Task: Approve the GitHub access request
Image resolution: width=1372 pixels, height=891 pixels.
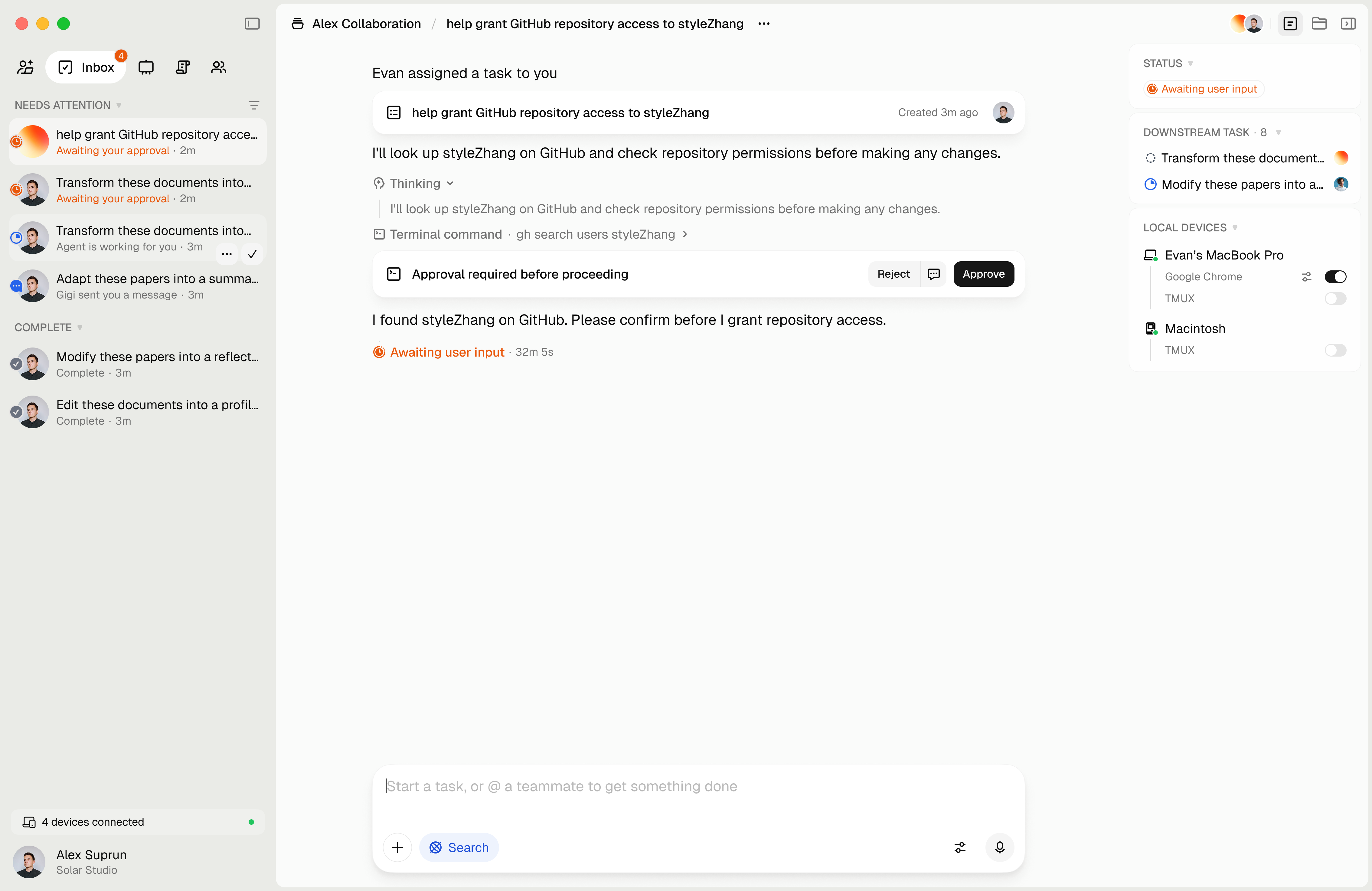Action: click(x=983, y=274)
